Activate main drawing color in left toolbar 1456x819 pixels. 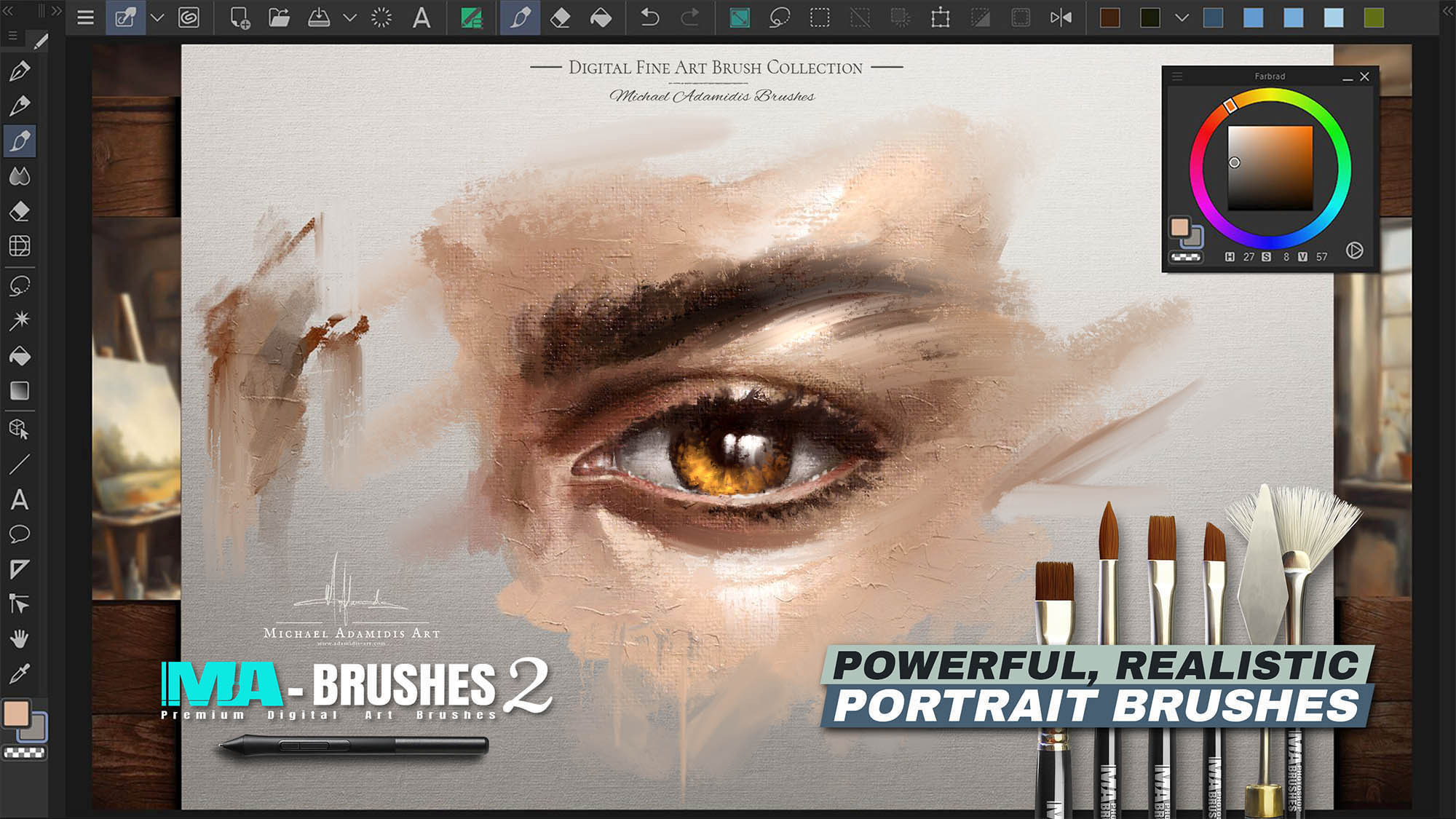(16, 713)
